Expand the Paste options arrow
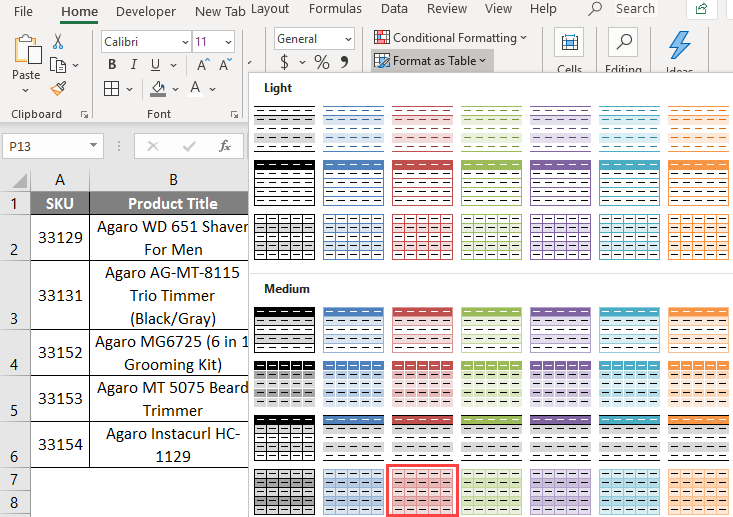The height and width of the screenshot is (517, 733). coord(26,90)
